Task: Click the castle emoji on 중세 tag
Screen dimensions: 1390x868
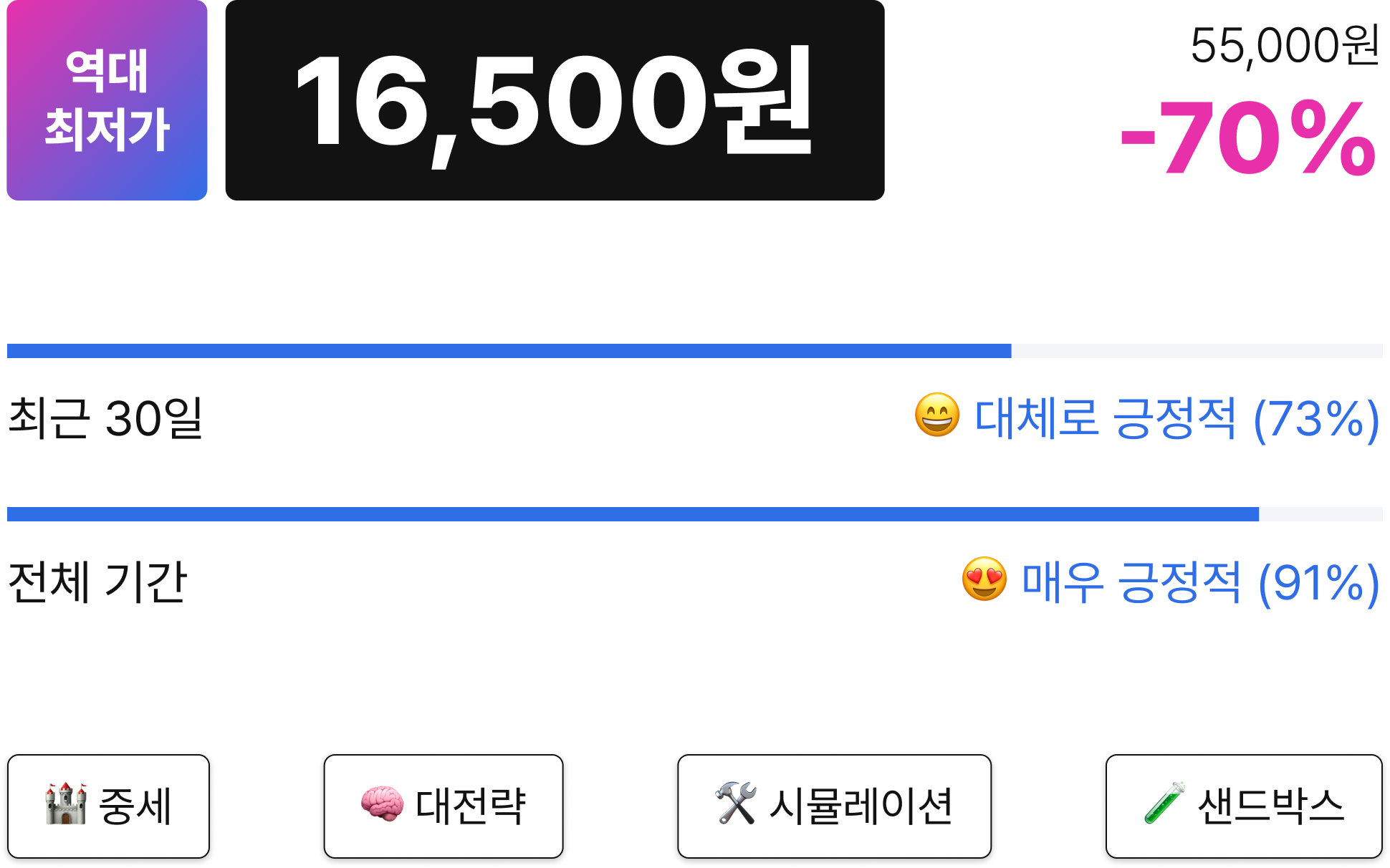Action: point(66,804)
